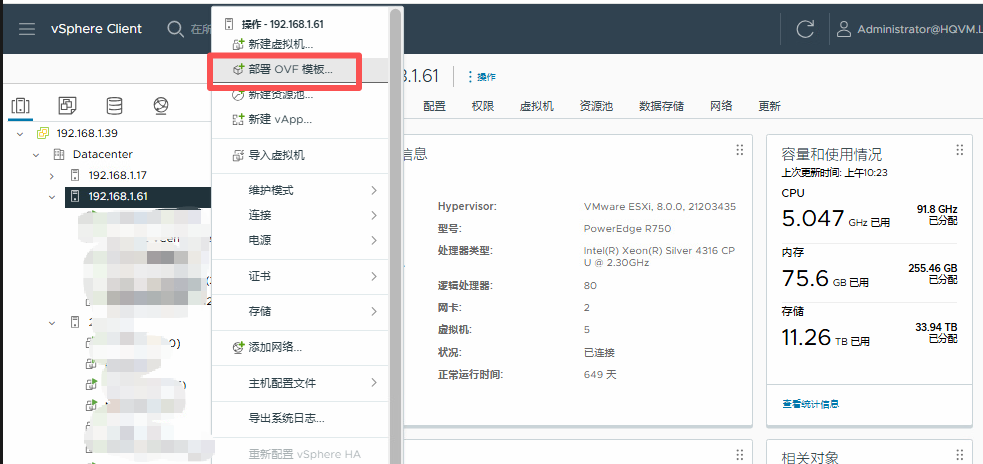The height and width of the screenshot is (464, 983).
Task: Open the 权限 tab
Action: pyautogui.click(x=483, y=106)
